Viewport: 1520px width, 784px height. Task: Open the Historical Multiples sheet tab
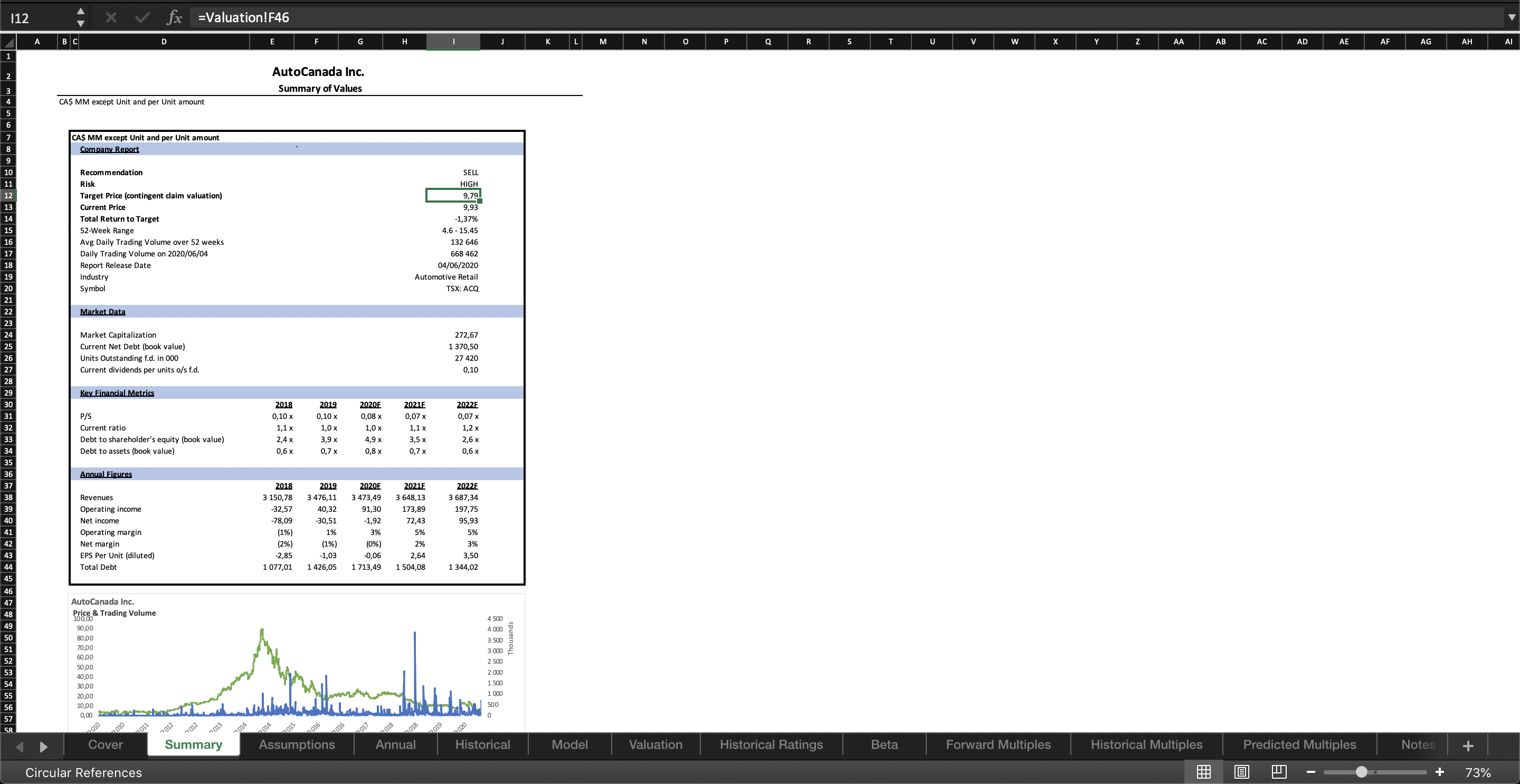click(1146, 744)
